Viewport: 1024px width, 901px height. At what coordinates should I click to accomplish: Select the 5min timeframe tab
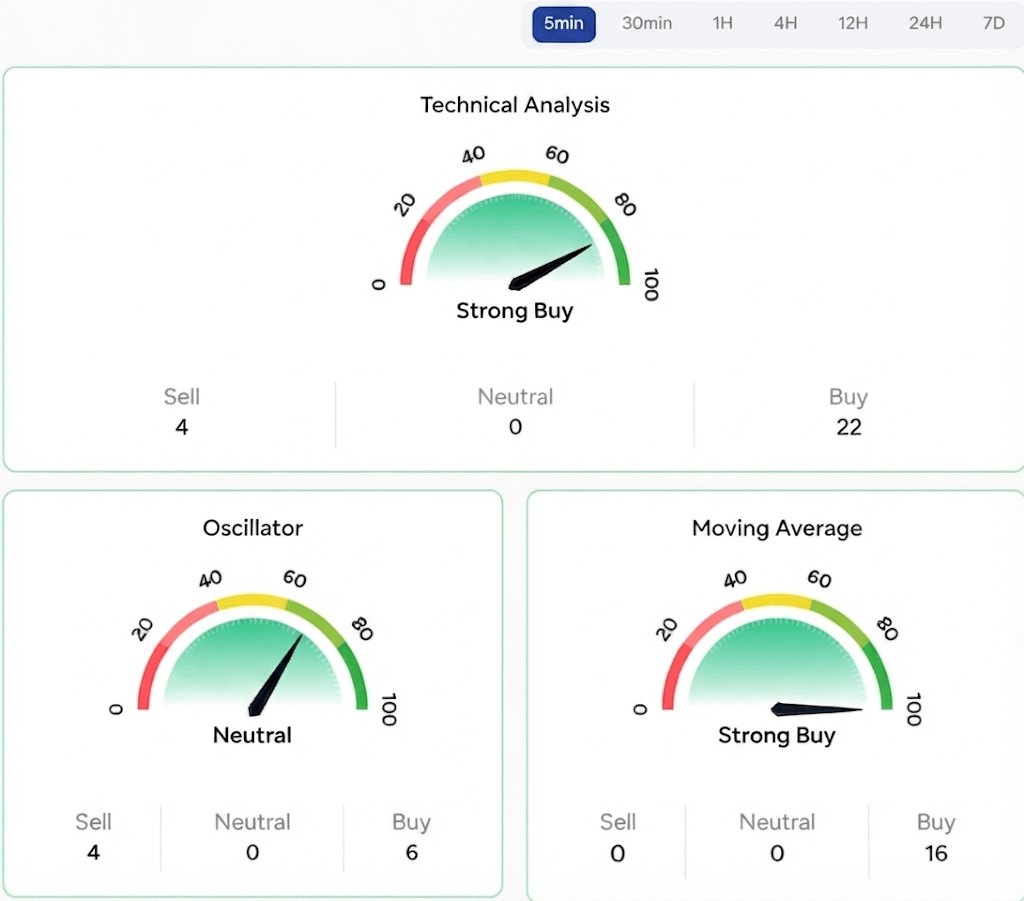564,24
